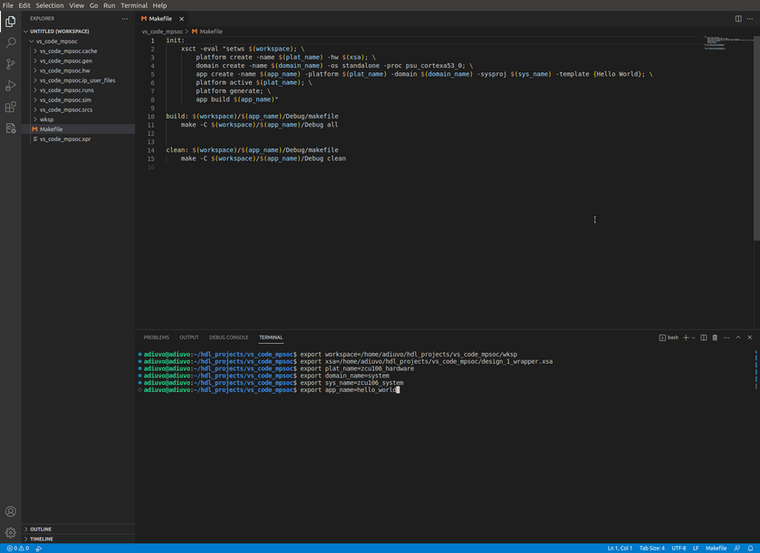Open the Terminal menu
The height and width of the screenshot is (553, 760).
point(134,5)
